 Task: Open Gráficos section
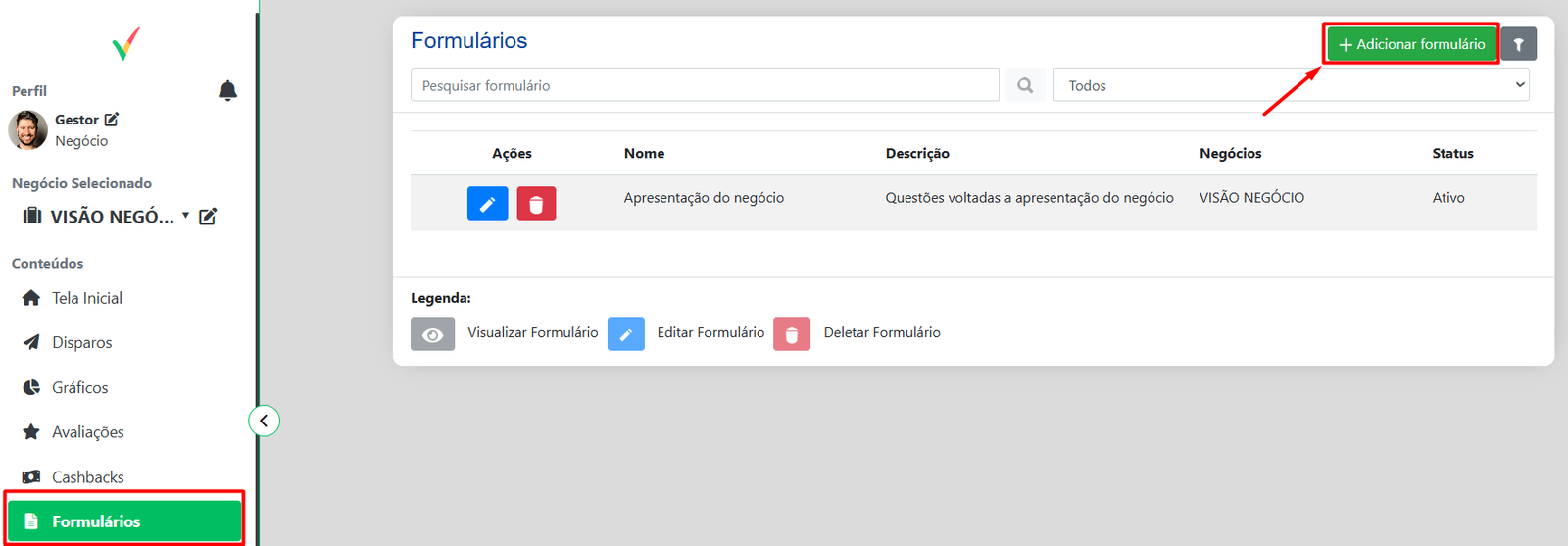[x=79, y=387]
